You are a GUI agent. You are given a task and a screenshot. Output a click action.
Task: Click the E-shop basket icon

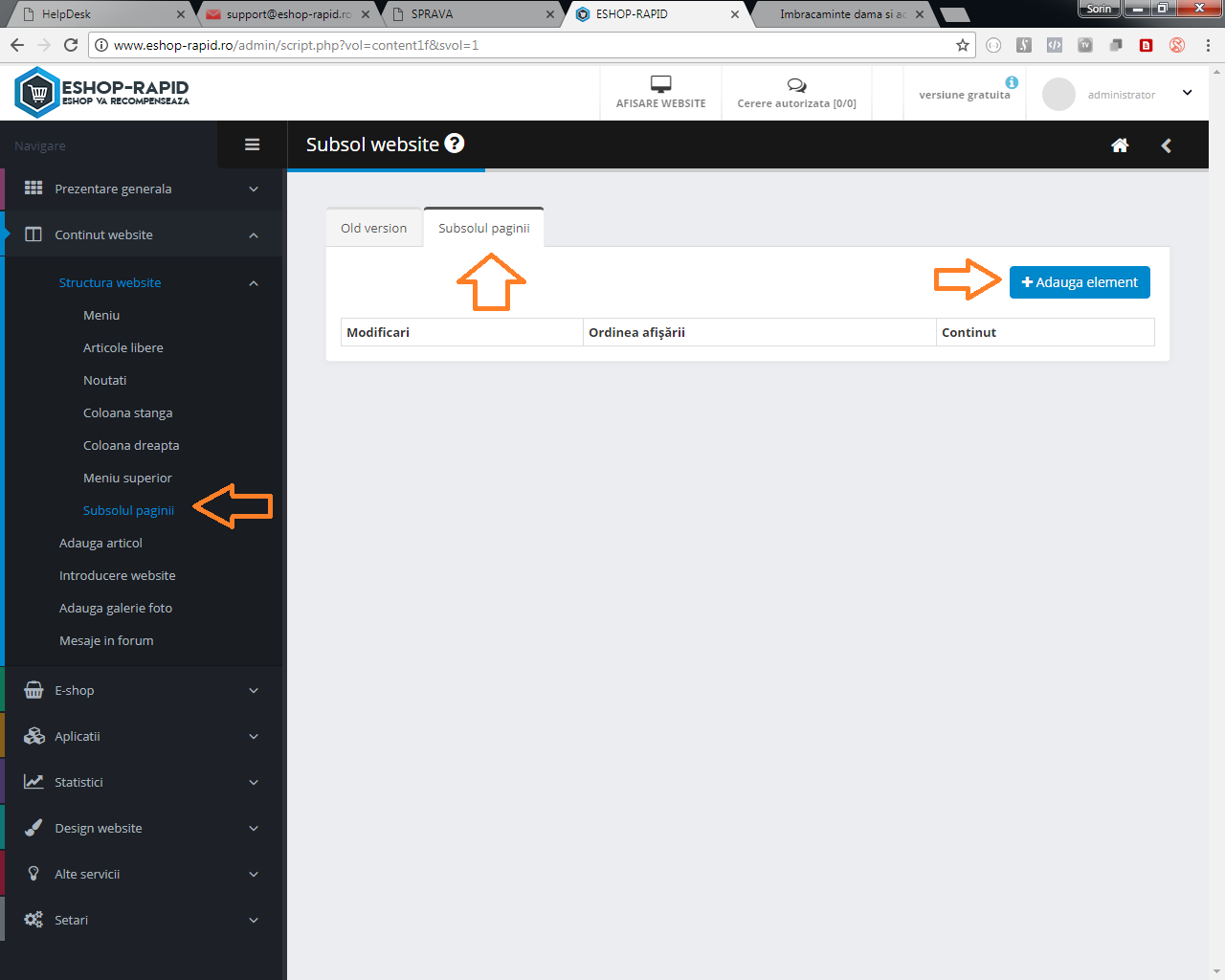tap(33, 690)
